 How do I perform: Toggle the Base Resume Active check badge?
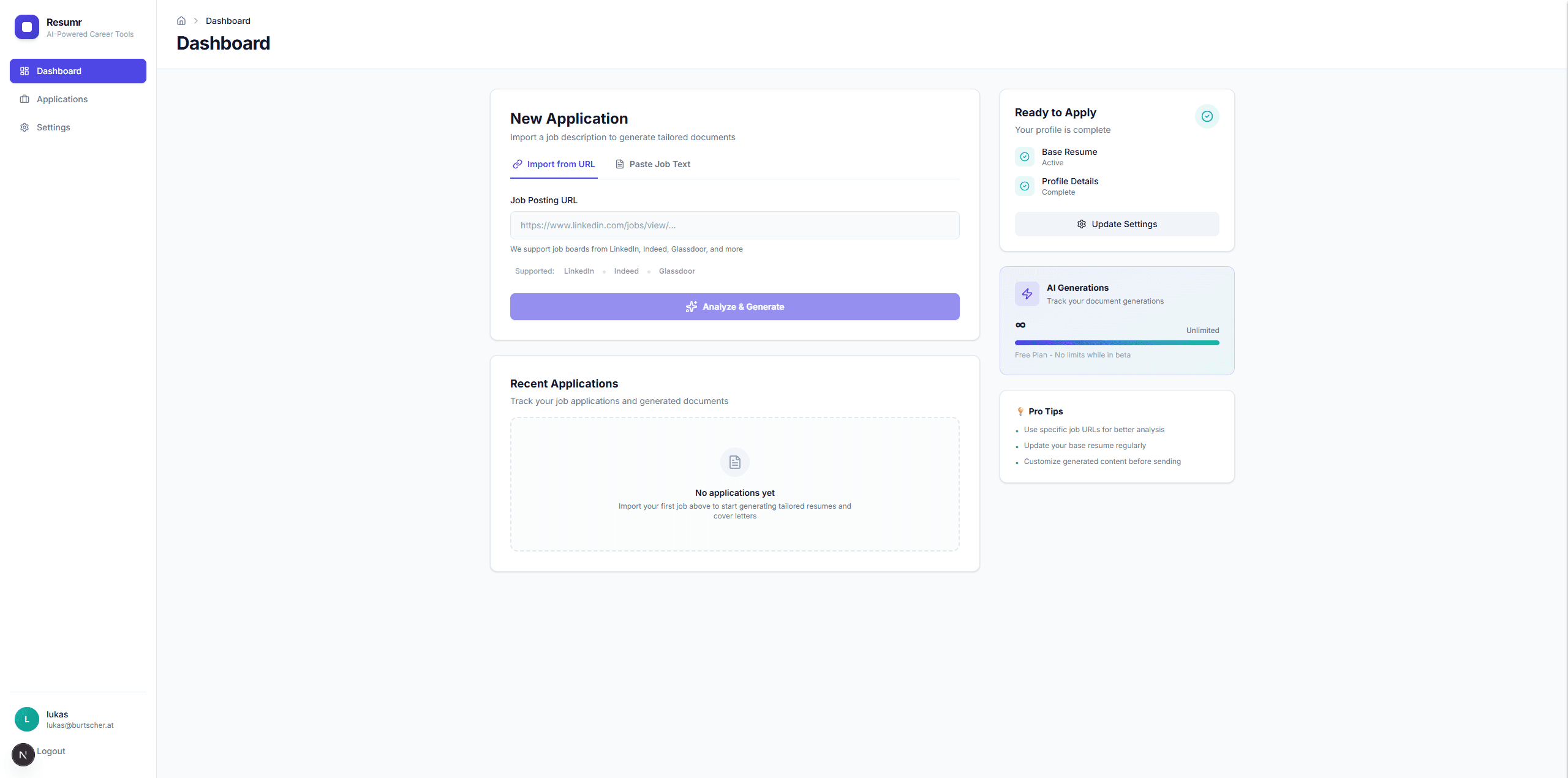pyautogui.click(x=1024, y=157)
